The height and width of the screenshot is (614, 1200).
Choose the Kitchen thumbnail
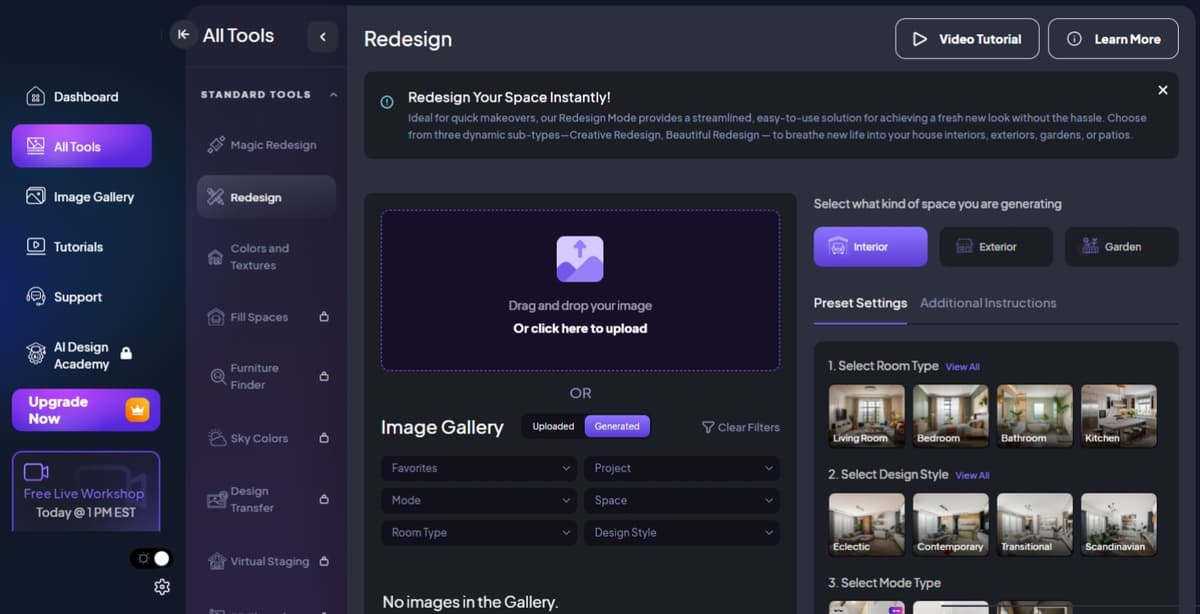(x=1119, y=415)
